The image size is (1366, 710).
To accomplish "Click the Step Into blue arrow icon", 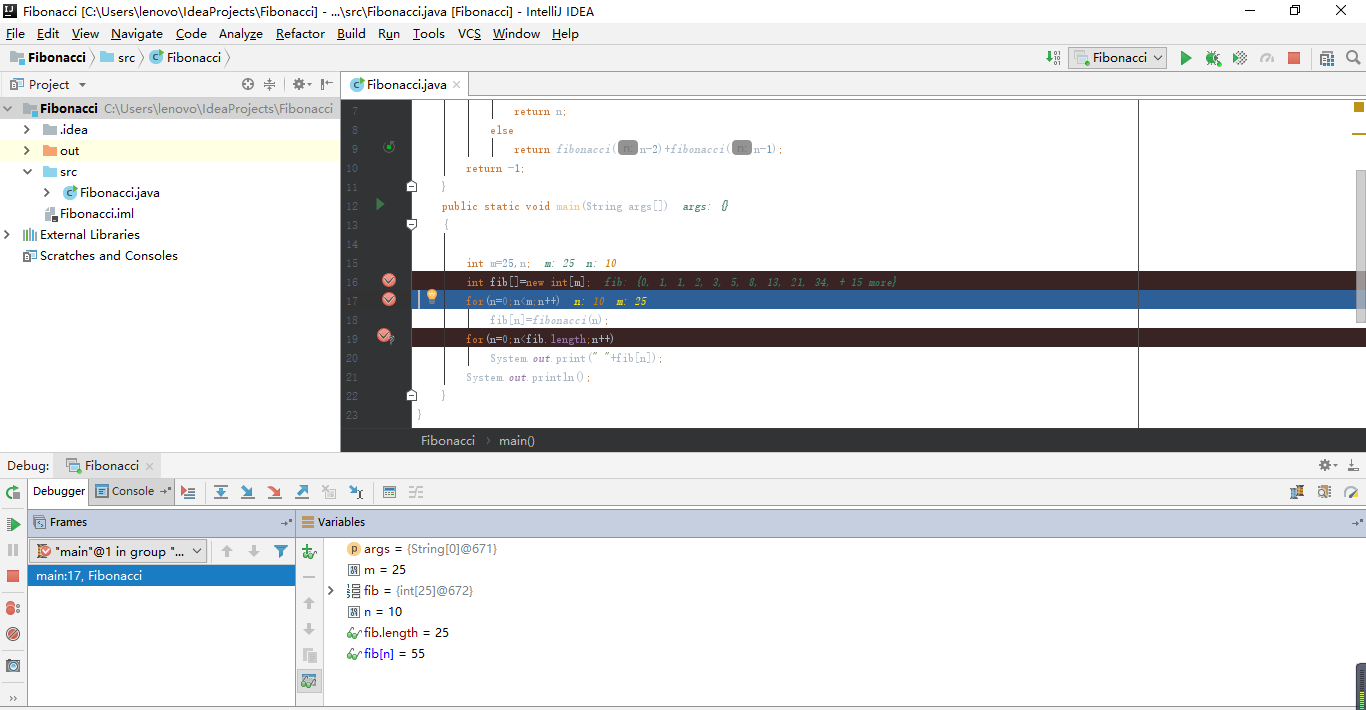I will click(x=247, y=492).
